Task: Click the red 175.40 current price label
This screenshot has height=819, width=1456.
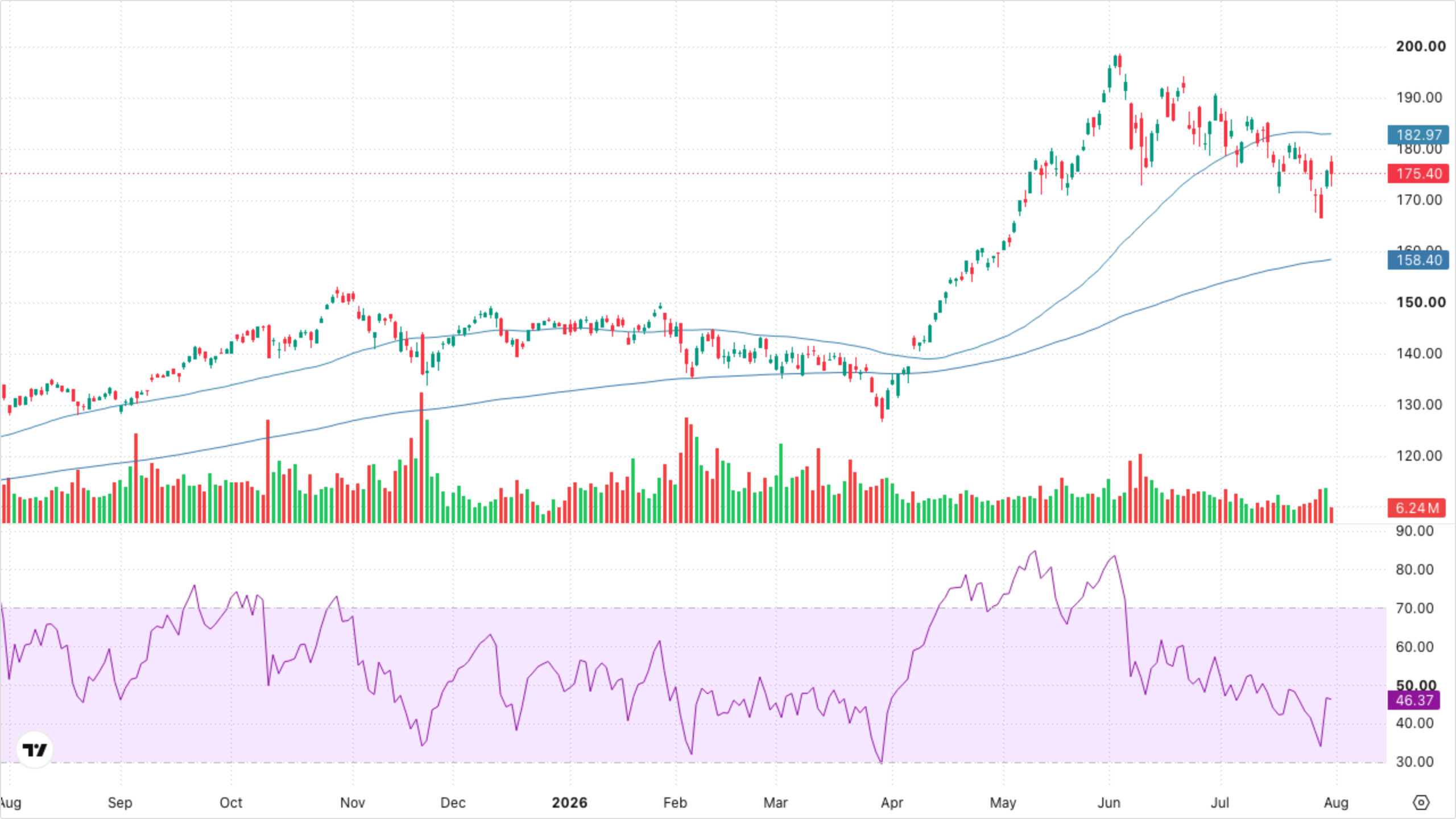Action: point(1418,173)
